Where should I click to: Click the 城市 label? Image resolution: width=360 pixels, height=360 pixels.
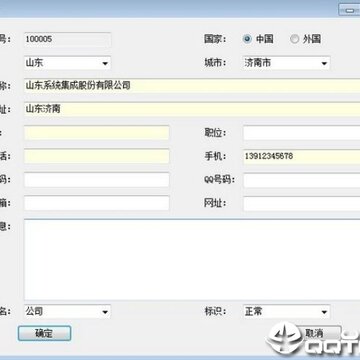tap(215, 63)
